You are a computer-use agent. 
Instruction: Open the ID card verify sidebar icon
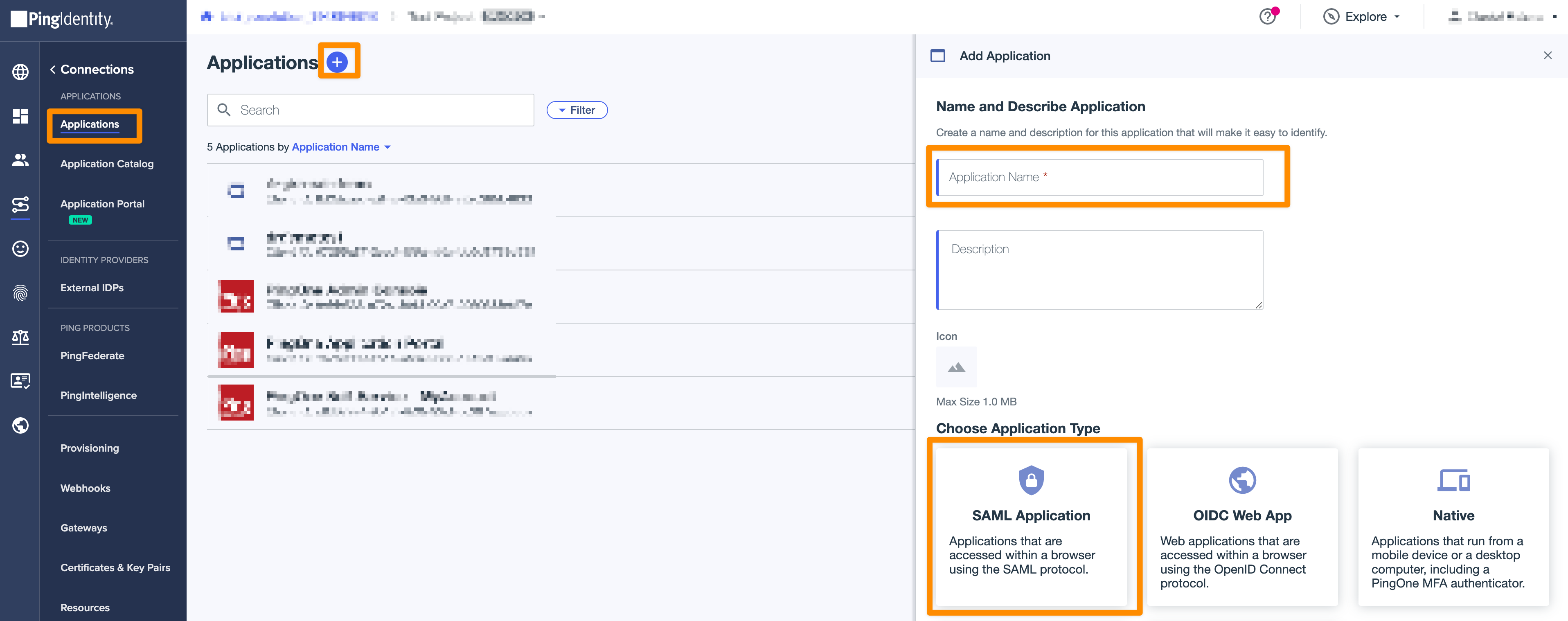point(20,381)
